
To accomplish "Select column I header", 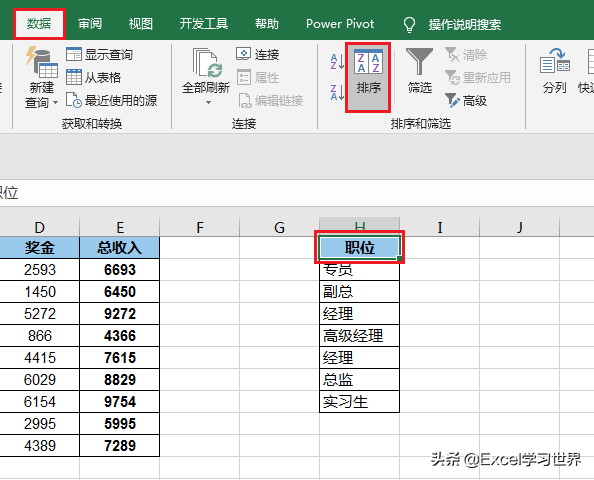I will tap(439, 227).
